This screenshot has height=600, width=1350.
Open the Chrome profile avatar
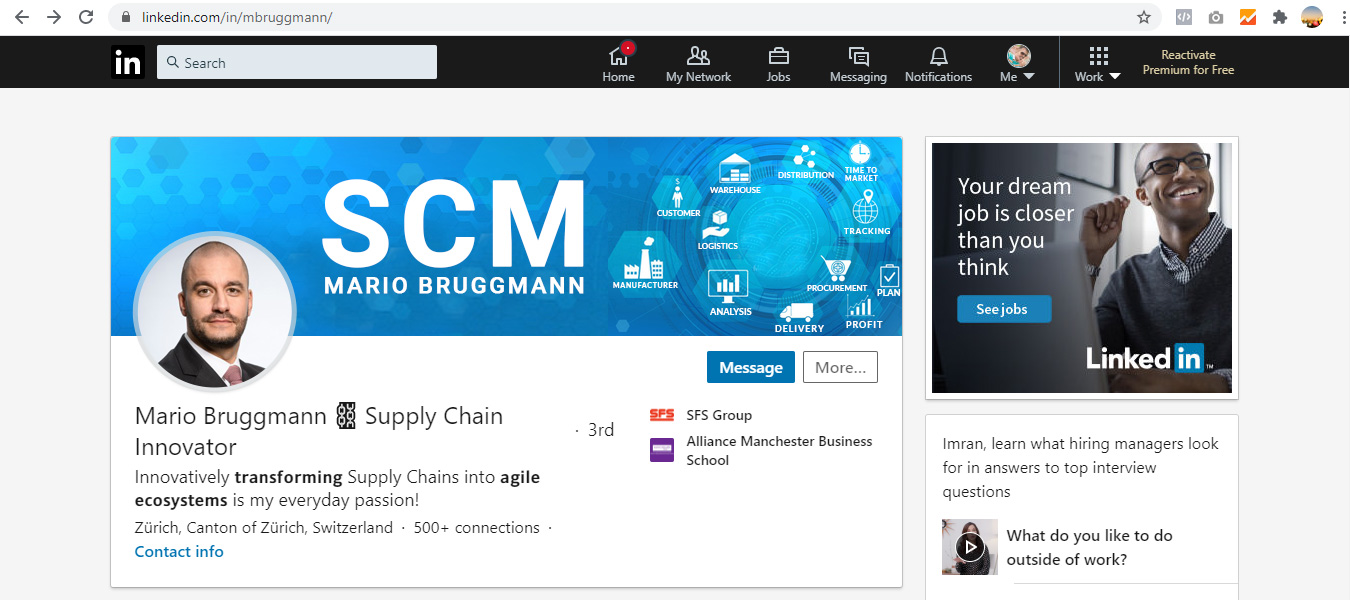[x=1312, y=17]
